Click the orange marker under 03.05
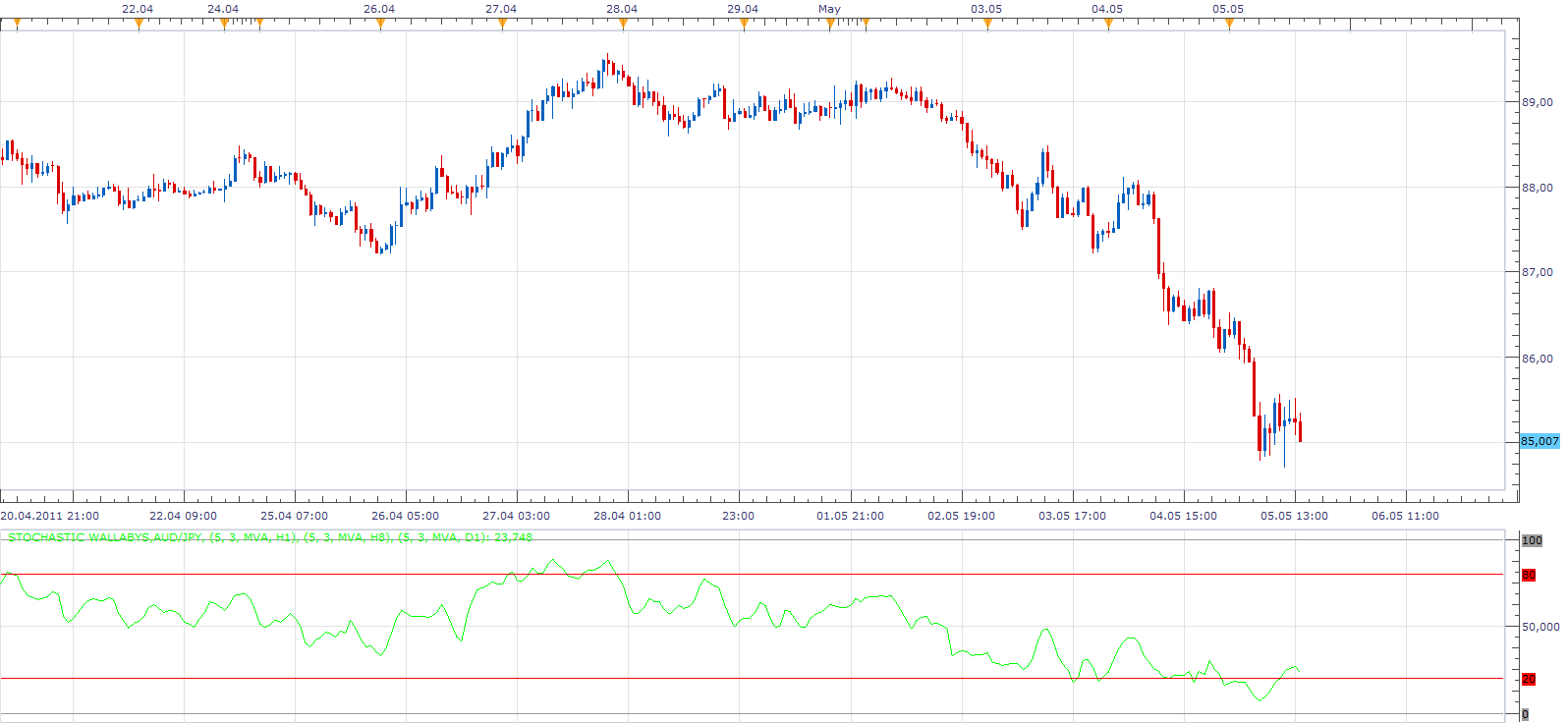The image size is (1568, 723). point(987,25)
